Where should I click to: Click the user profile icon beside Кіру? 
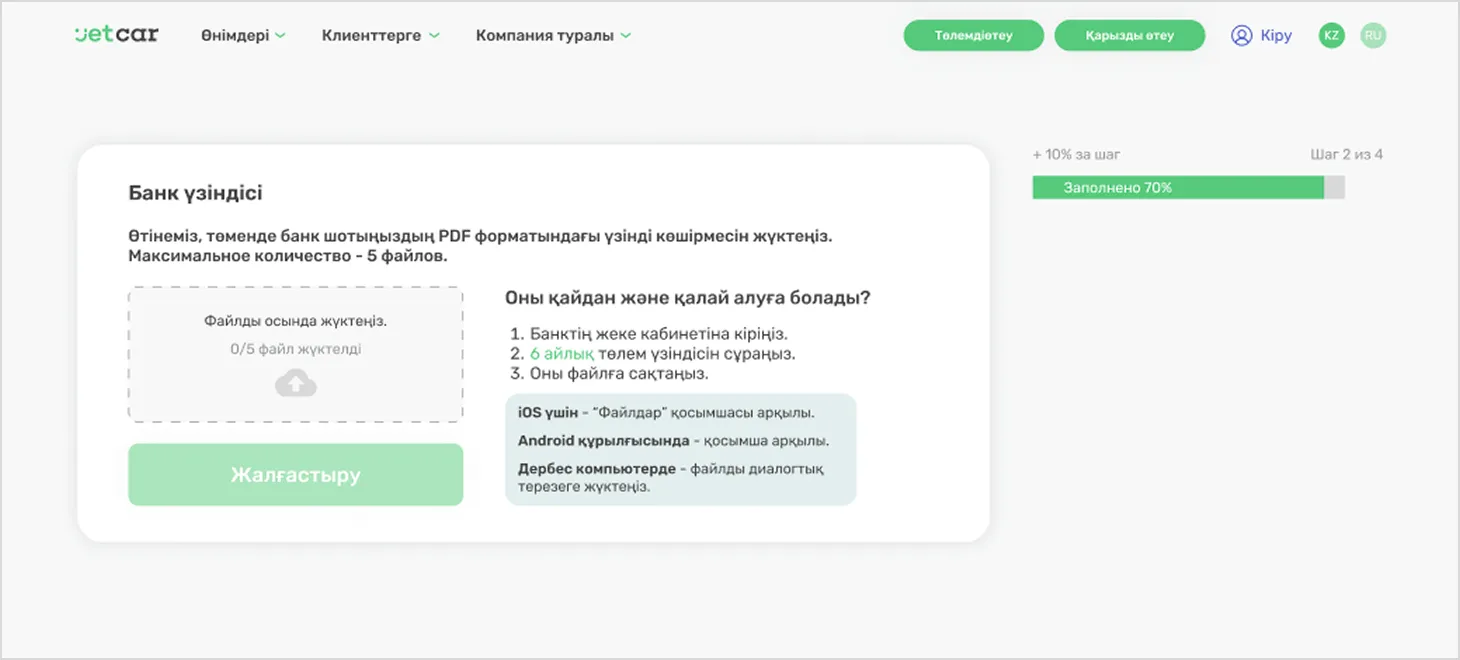(1240, 35)
